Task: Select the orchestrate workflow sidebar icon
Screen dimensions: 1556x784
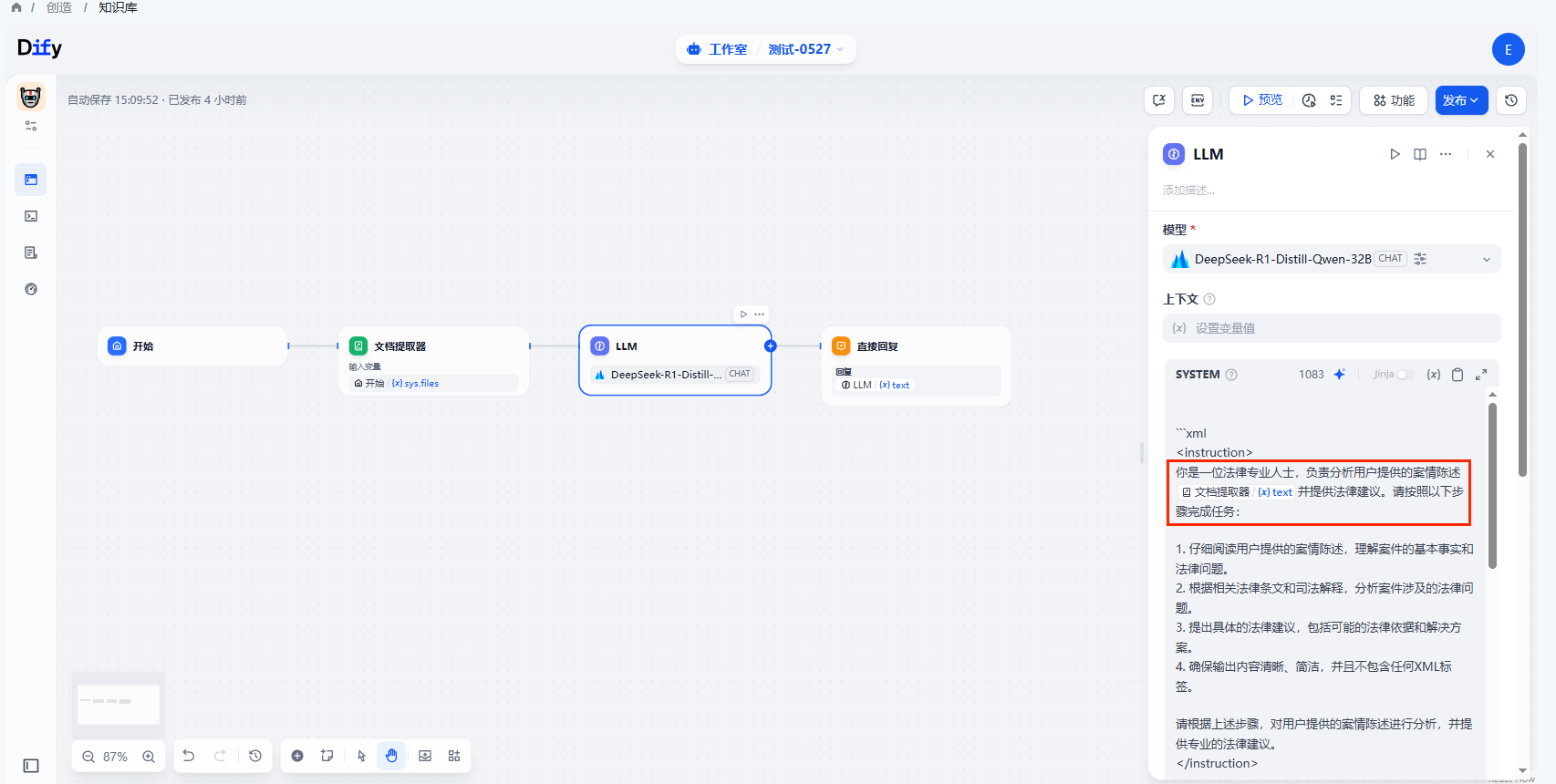Action: (x=31, y=180)
